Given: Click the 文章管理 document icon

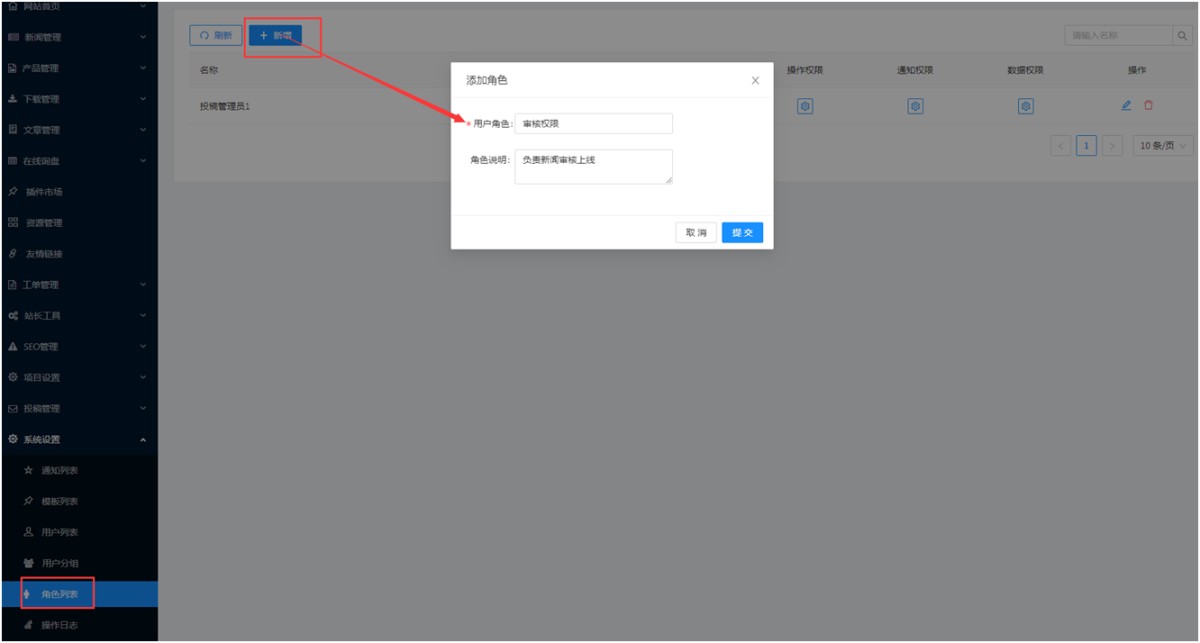Looking at the screenshot, I should click(13, 130).
